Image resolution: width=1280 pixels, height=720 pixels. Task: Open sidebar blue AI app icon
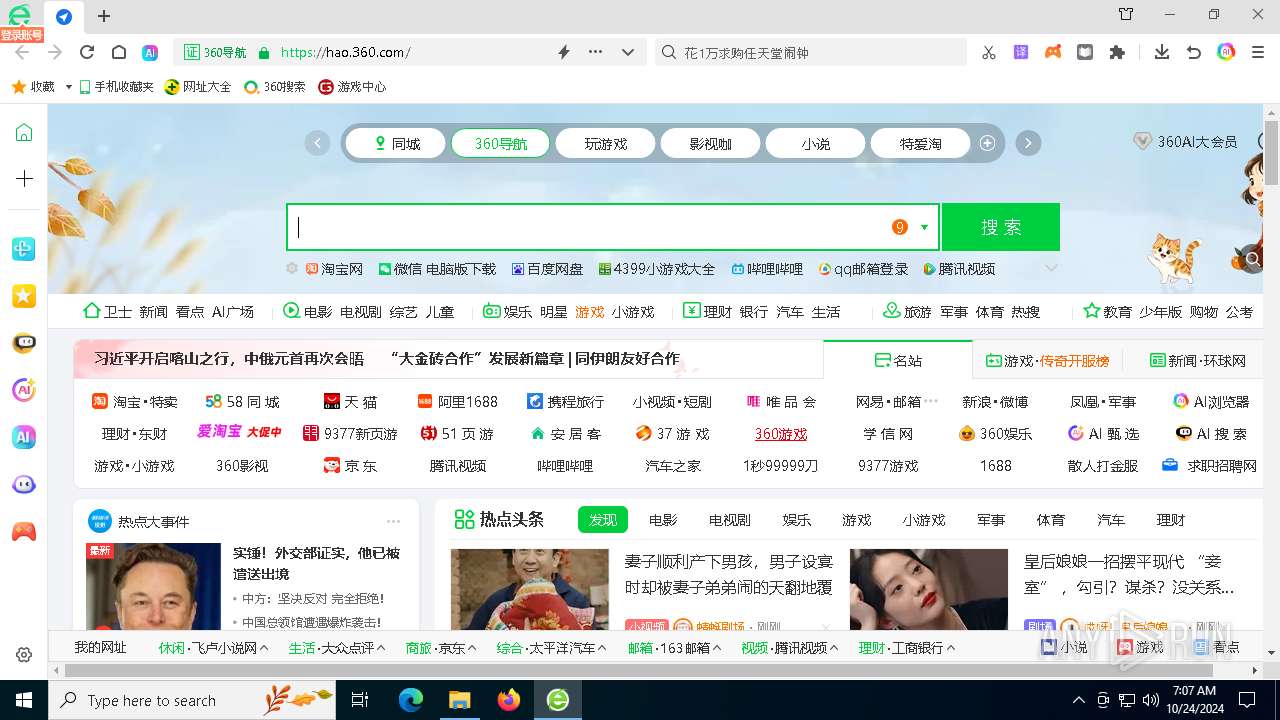pos(24,437)
